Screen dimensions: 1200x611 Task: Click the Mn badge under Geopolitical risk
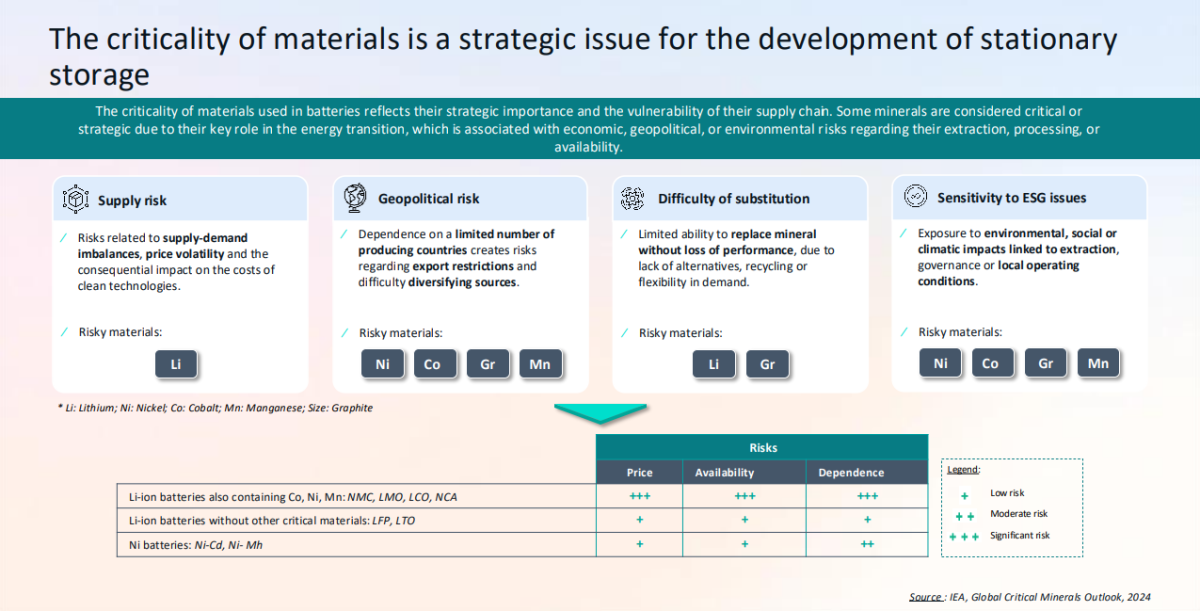pyautogui.click(x=541, y=364)
